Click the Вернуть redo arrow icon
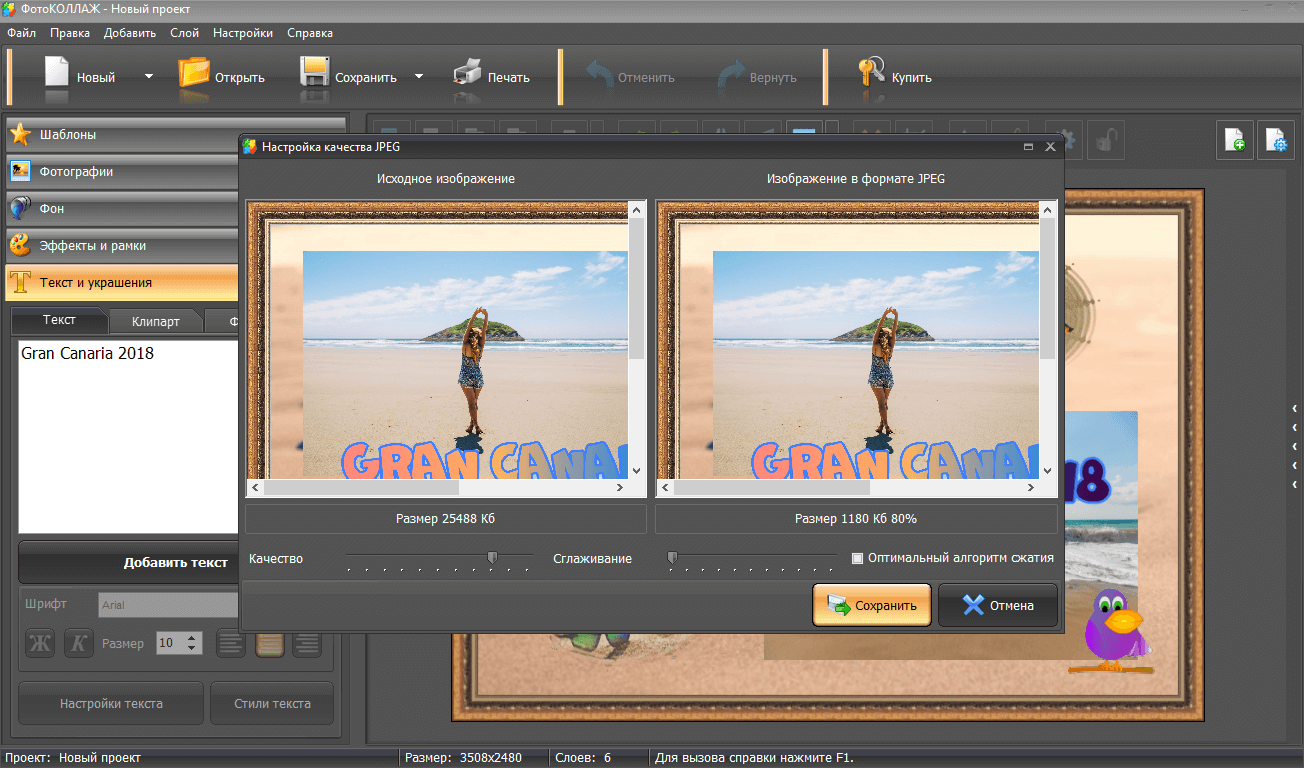This screenshot has height=768, width=1304. point(731,75)
